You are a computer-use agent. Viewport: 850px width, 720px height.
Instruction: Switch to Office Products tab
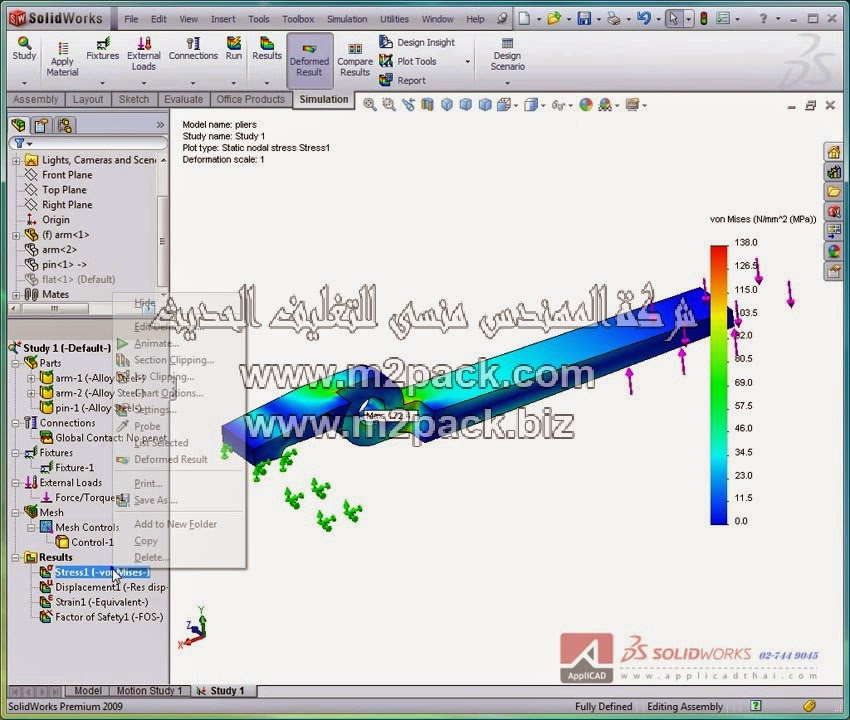pyautogui.click(x=250, y=99)
